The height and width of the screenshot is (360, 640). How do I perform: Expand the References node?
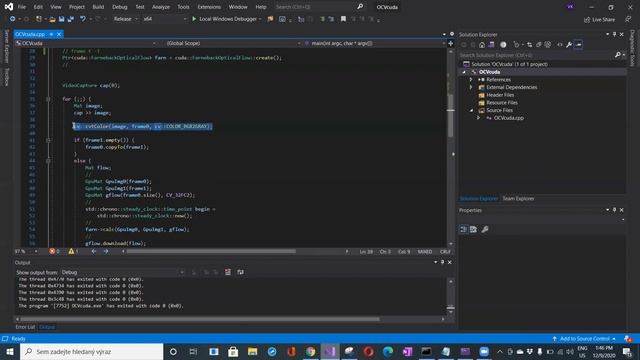471,80
